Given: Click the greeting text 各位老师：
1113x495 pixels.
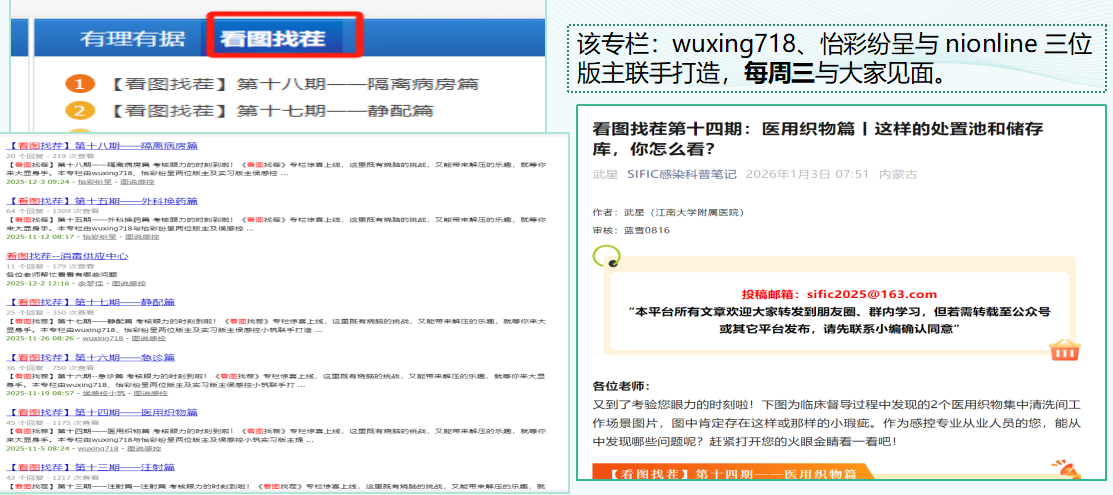Looking at the screenshot, I should point(621,386).
